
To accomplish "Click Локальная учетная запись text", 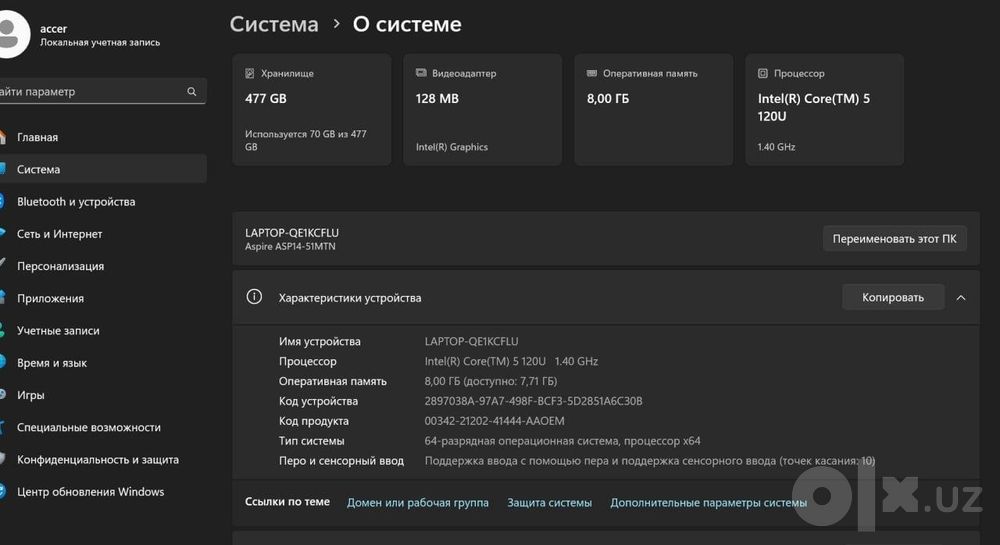I will click(x=100, y=43).
